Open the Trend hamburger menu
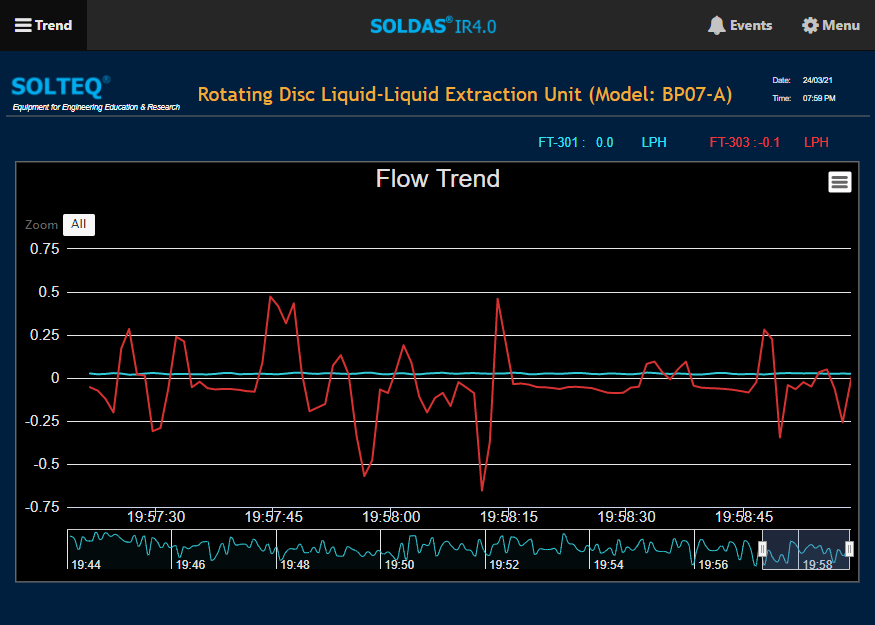The height and width of the screenshot is (625, 875). (43, 25)
